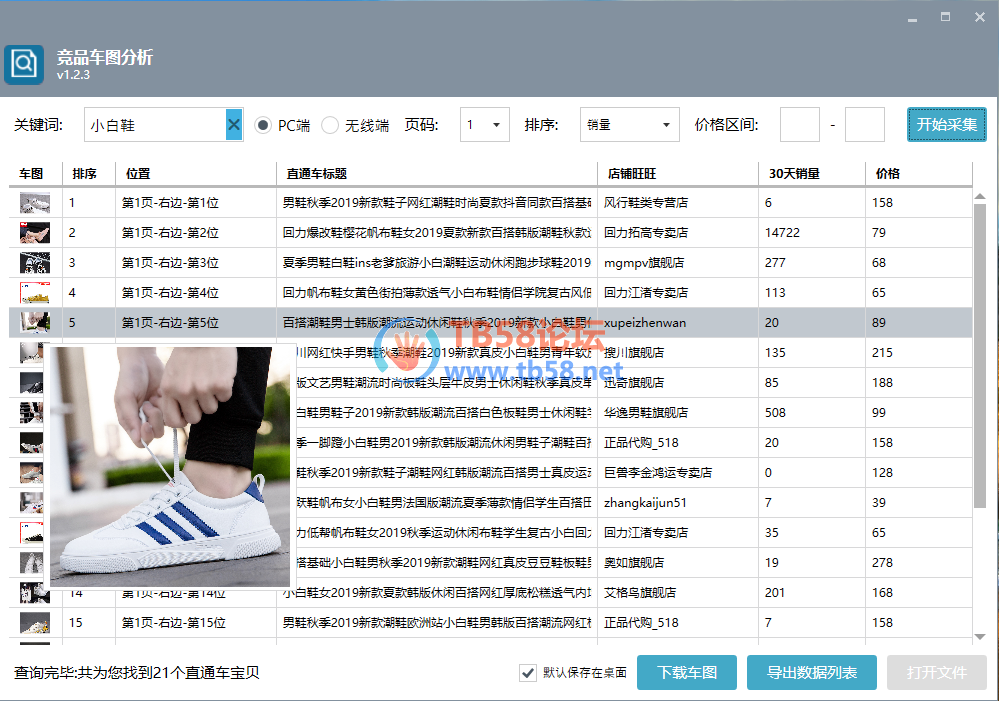
Task: Click the enlarged sneaker preview image
Action: click(171, 467)
